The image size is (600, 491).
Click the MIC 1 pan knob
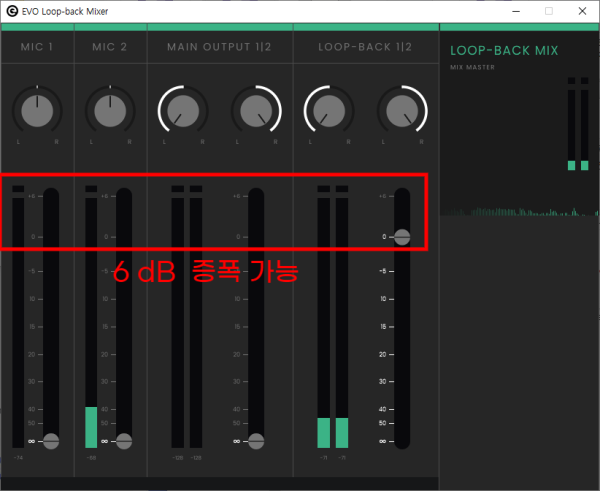[x=37, y=111]
